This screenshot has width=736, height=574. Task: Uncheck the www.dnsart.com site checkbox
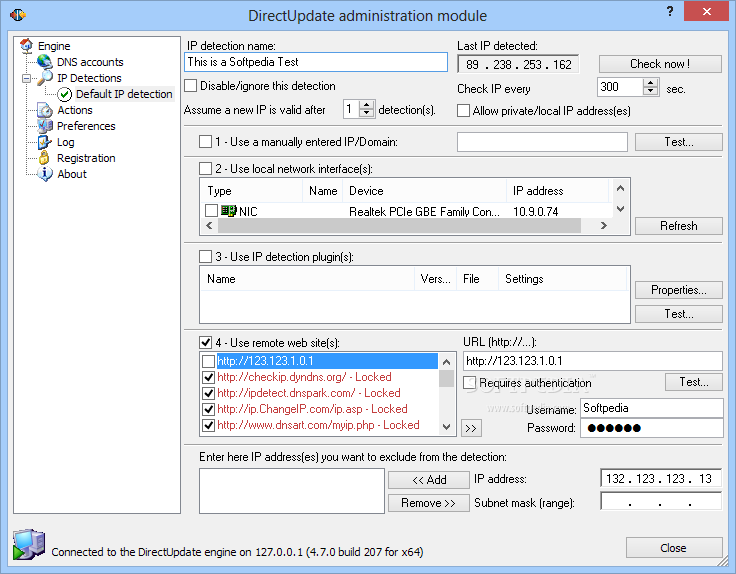coord(208,425)
